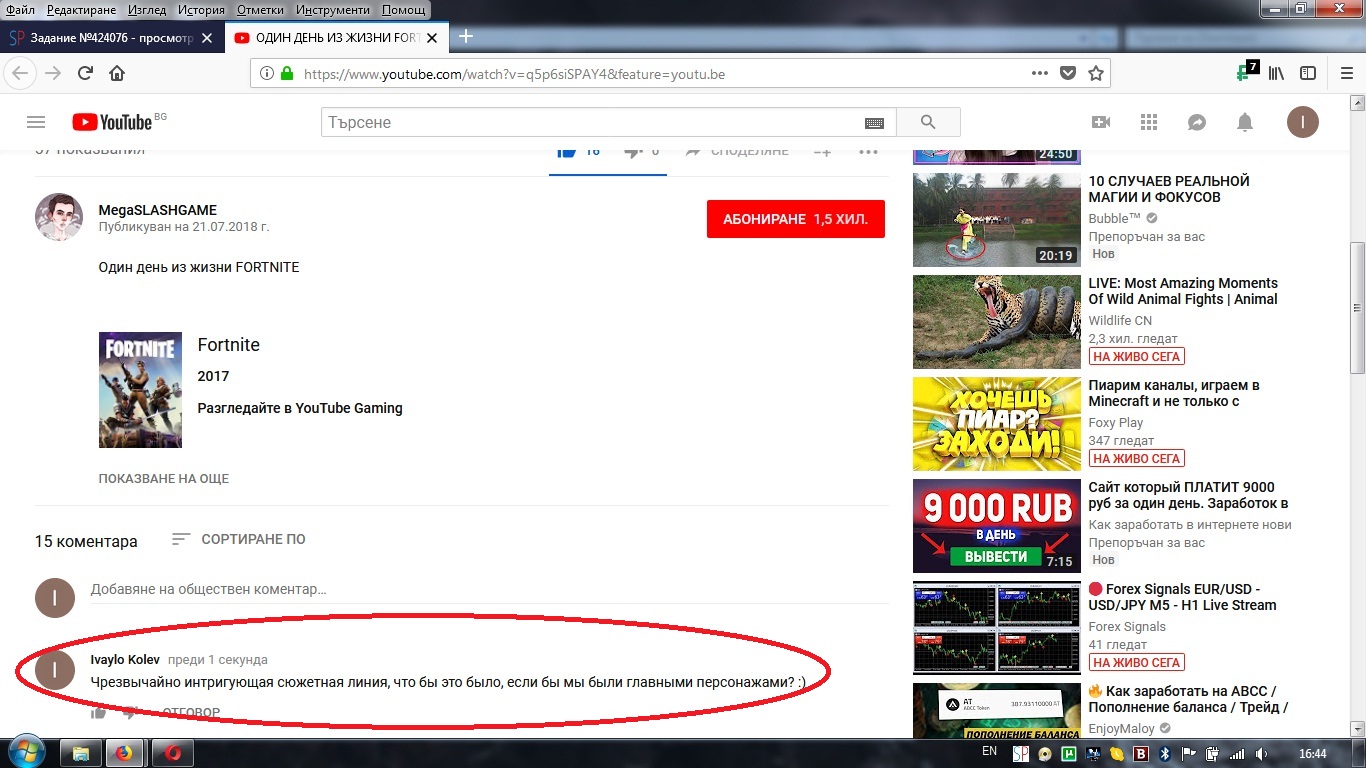Image resolution: width=1366 pixels, height=768 pixels.
Task: Open the upload video camera icon
Action: tap(1101, 122)
